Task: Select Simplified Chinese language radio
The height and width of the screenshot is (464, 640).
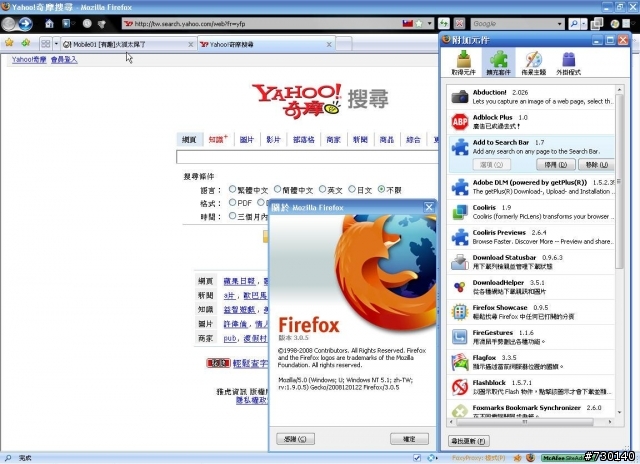Action: [x=277, y=189]
